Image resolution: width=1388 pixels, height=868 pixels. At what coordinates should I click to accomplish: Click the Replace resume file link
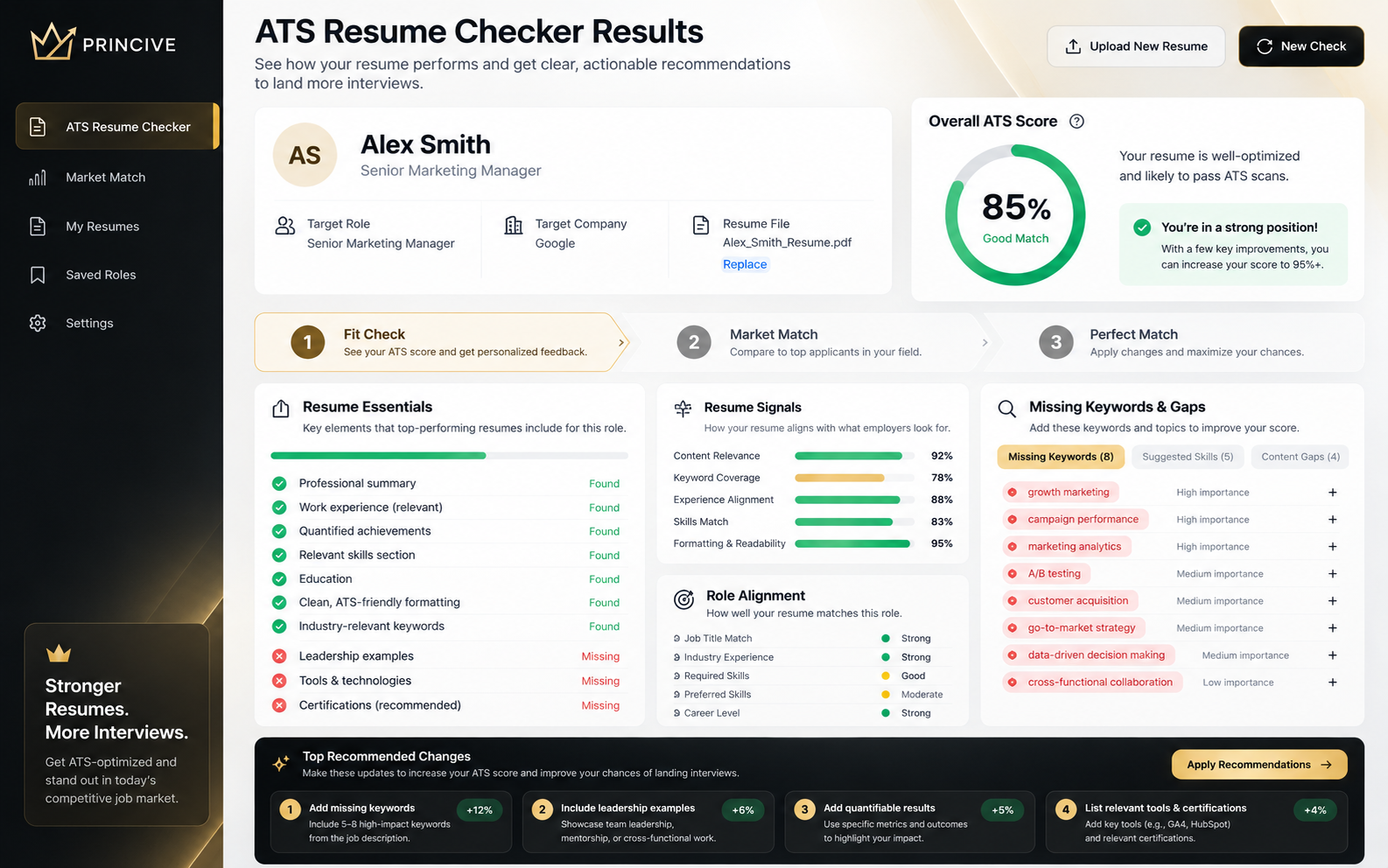point(745,264)
